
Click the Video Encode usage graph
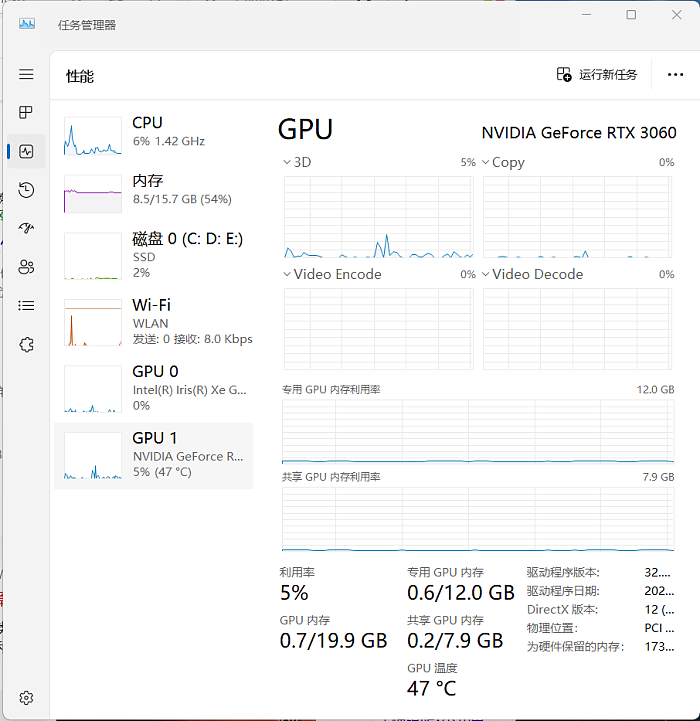(x=379, y=329)
